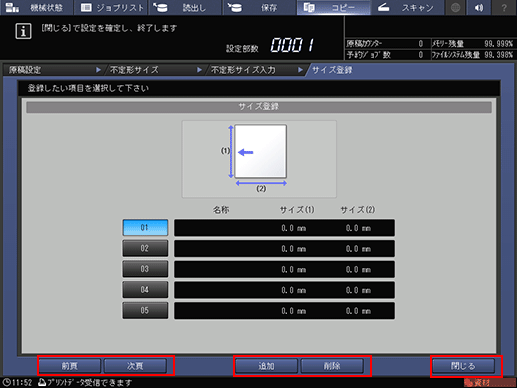Image resolution: width=517 pixels, height=388 pixels.
Task: Open help with the question mark icon
Action: point(504,7)
